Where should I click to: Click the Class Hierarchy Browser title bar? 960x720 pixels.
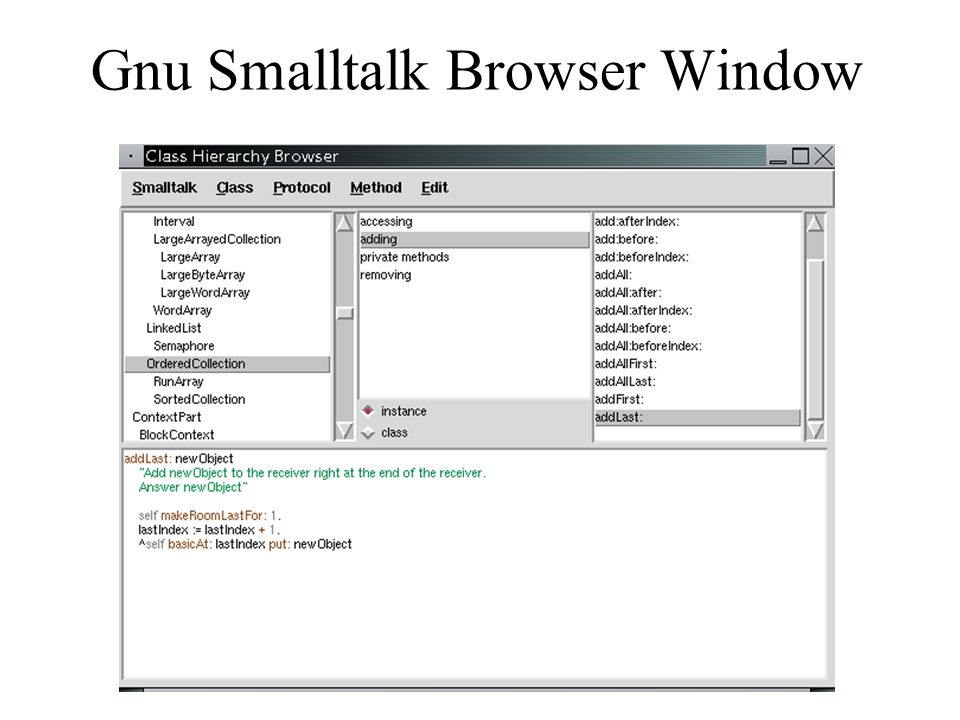click(455, 156)
